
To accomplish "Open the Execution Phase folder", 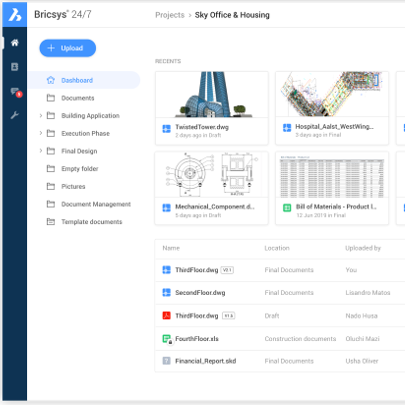I will point(85,133).
